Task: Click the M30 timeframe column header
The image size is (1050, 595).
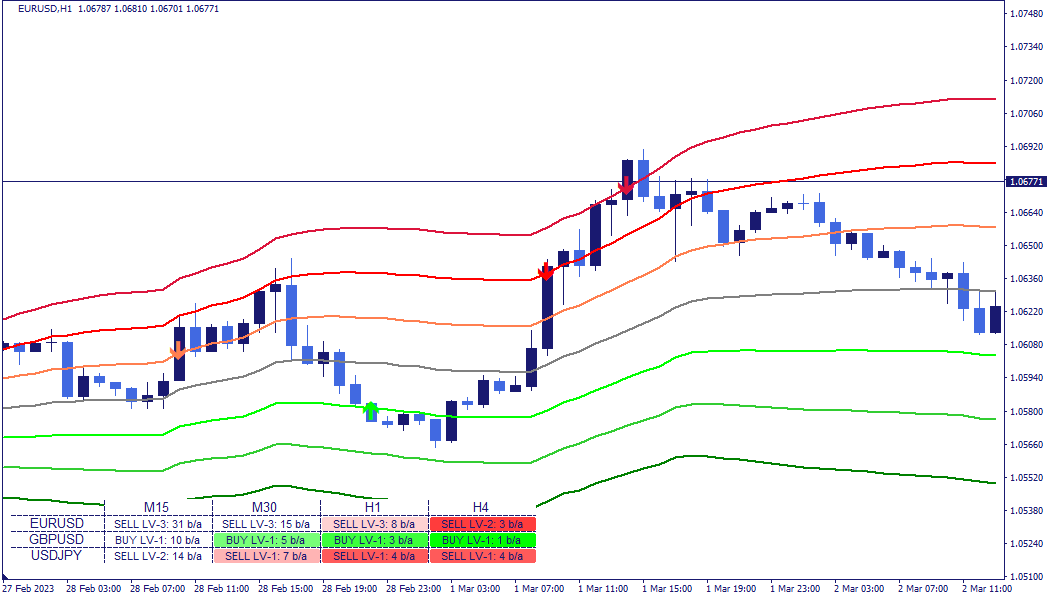Action: pyautogui.click(x=266, y=507)
